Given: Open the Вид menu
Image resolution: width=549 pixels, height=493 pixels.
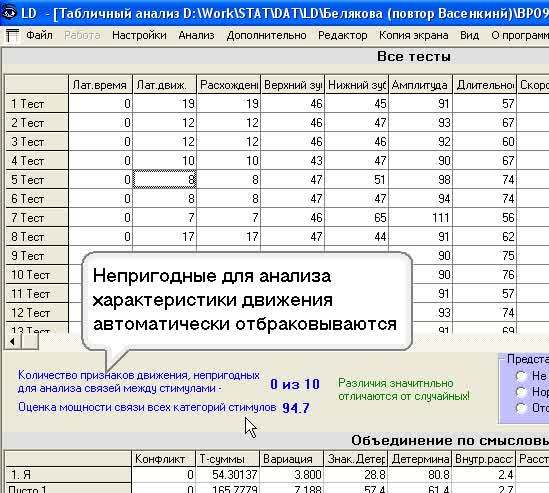Looking at the screenshot, I should pyautogui.click(x=470, y=35).
